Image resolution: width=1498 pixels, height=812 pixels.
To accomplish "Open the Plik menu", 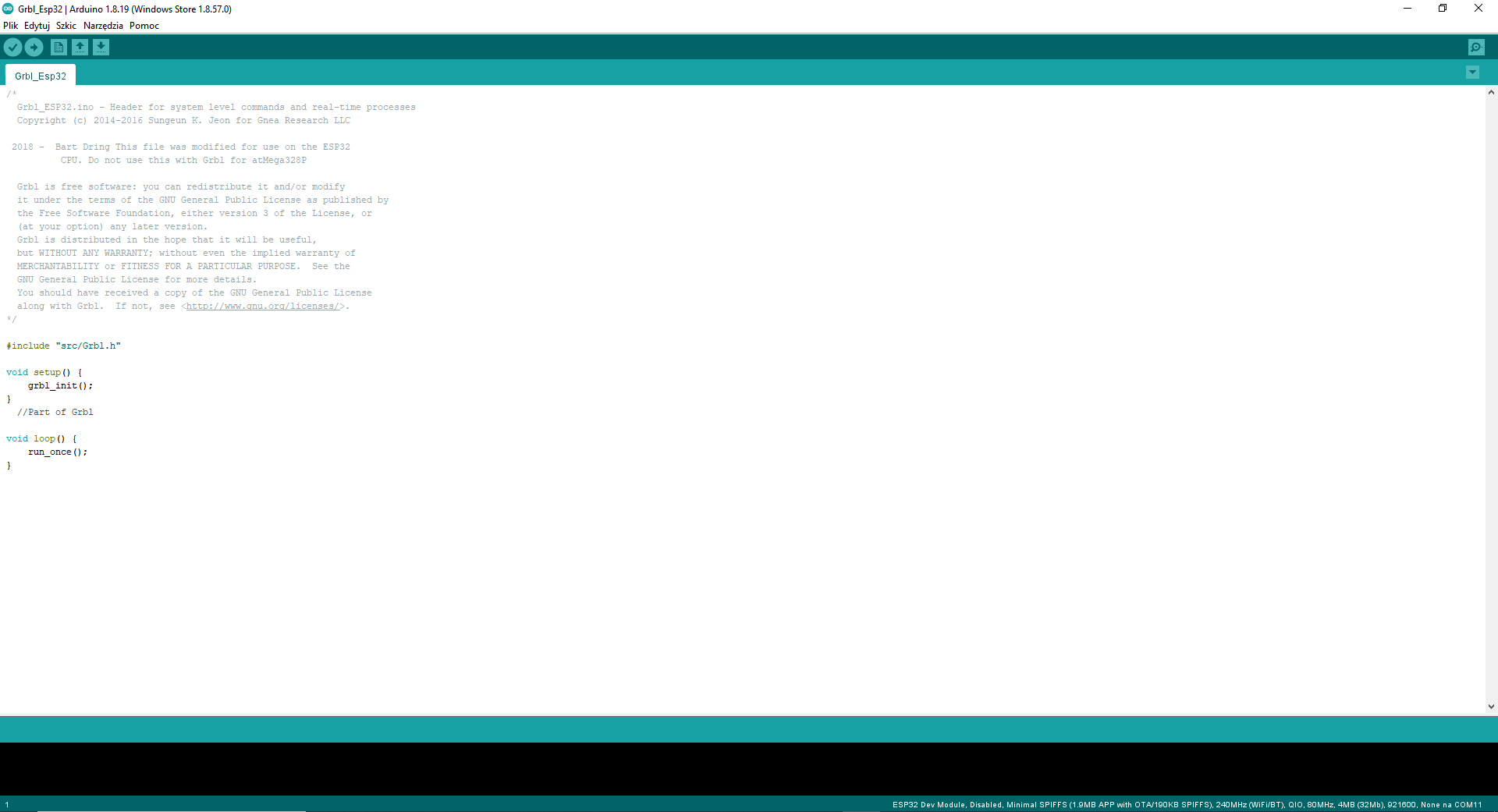I will 10,26.
